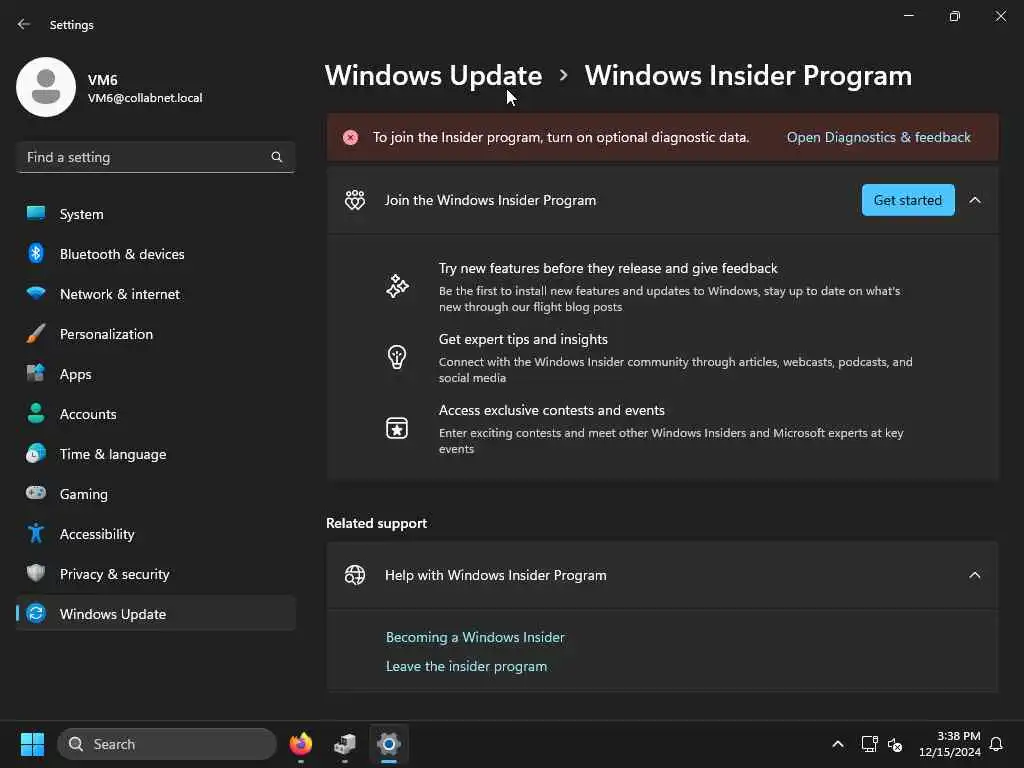Click the network status tray icon

point(869,744)
